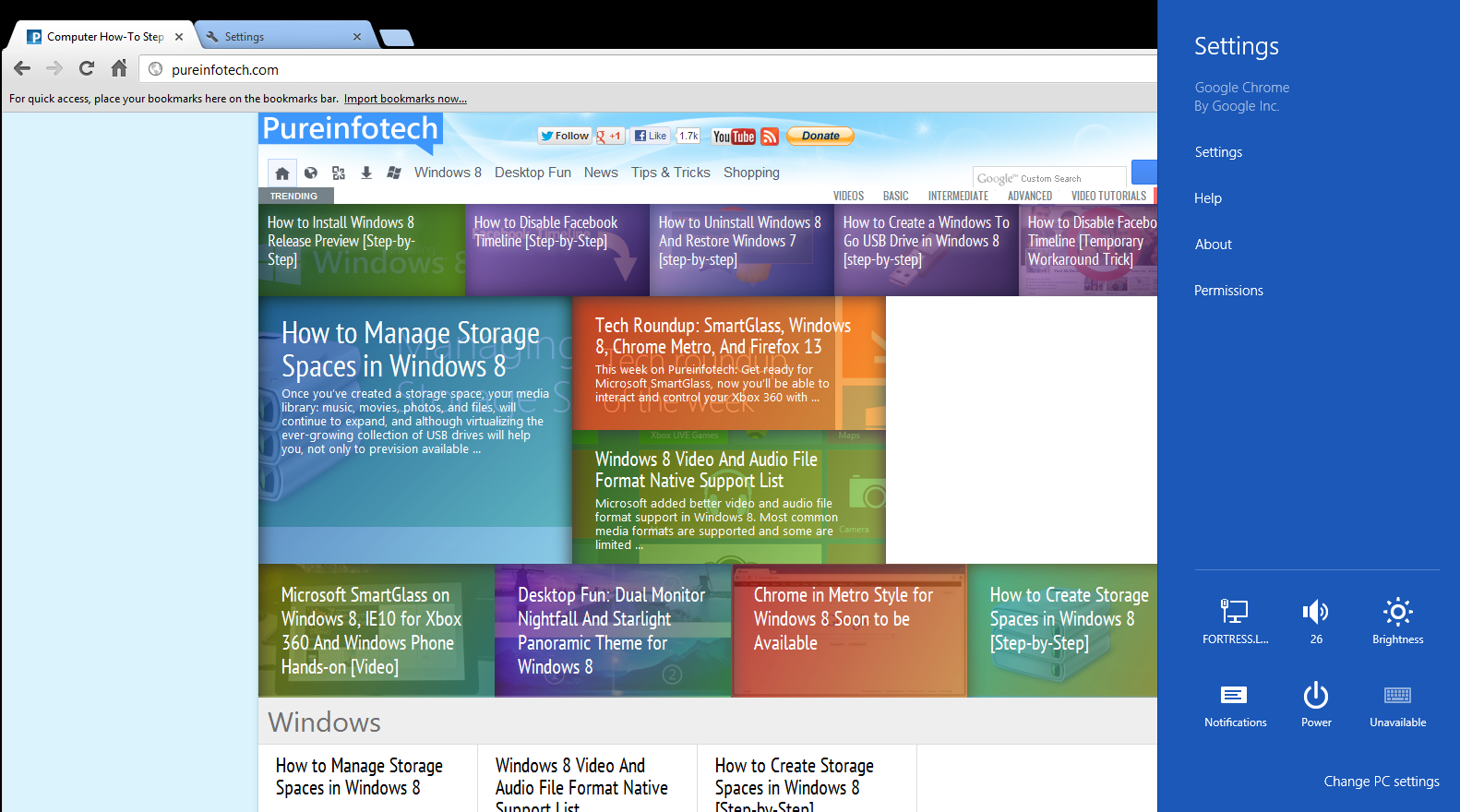Open trending How to Disable Facebook Timeline [Step-by-Step]
Screen dimensions: 1460x812
pyautogui.click(x=557, y=250)
